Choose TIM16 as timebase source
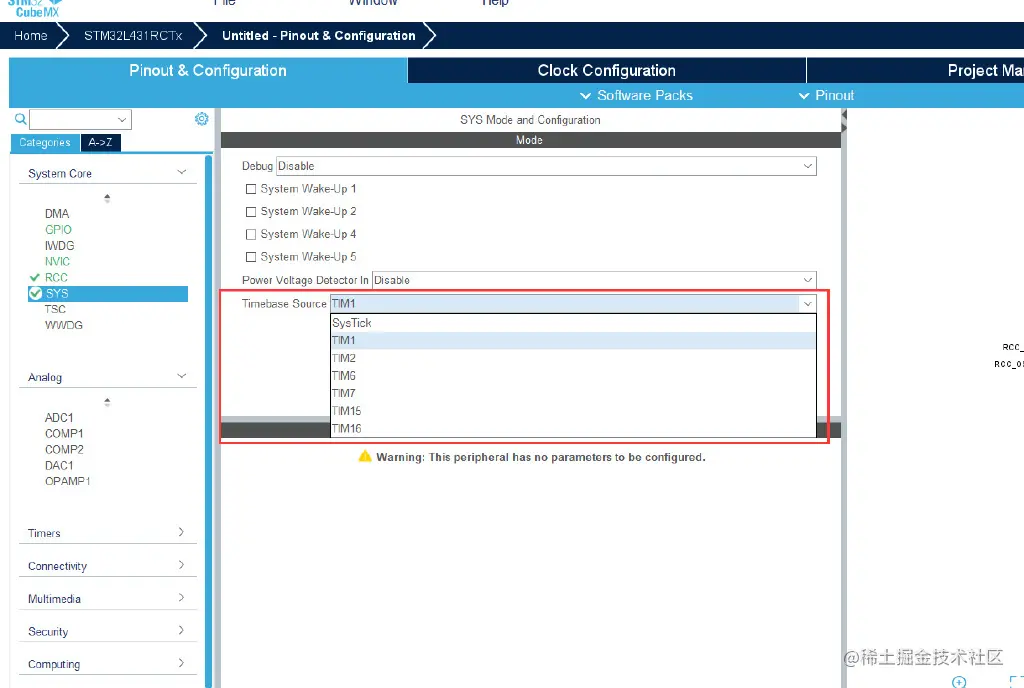This screenshot has height=688, width=1024. [573, 429]
